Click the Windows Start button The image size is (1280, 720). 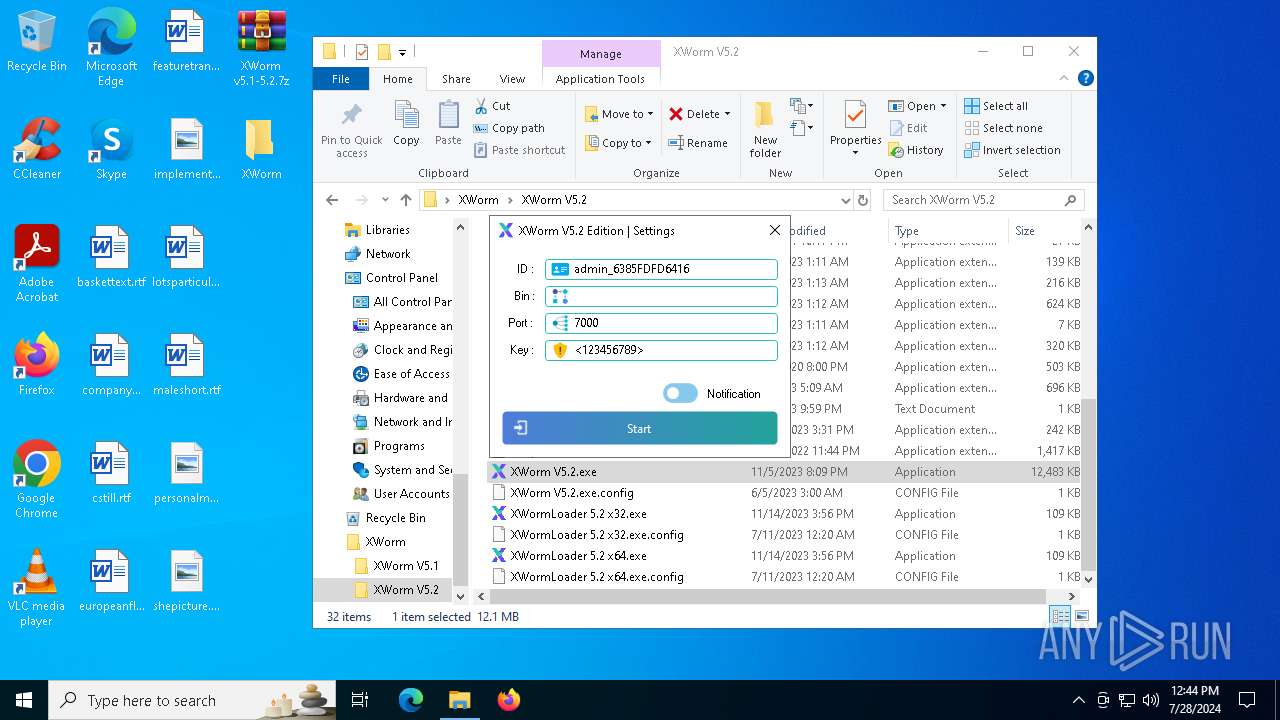click(x=24, y=700)
